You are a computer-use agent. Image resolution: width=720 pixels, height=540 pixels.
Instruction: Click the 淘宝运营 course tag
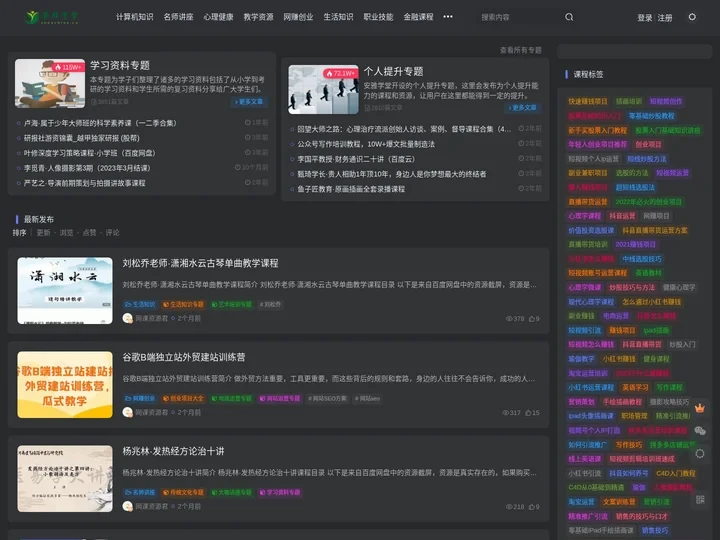click(x=581, y=502)
